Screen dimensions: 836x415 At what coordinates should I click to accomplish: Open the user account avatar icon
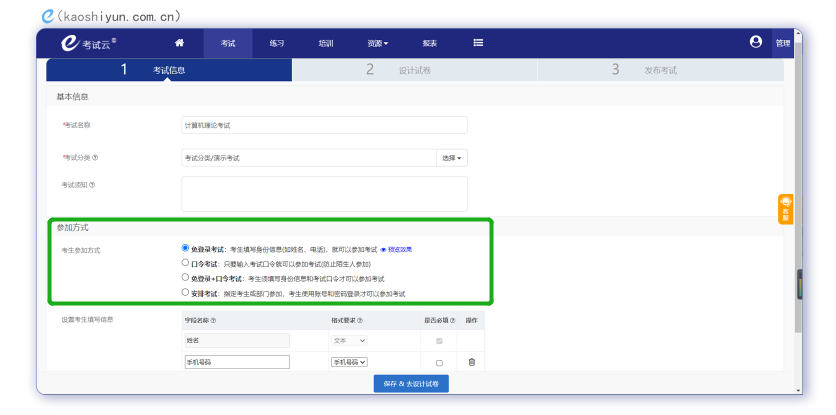(x=755, y=42)
